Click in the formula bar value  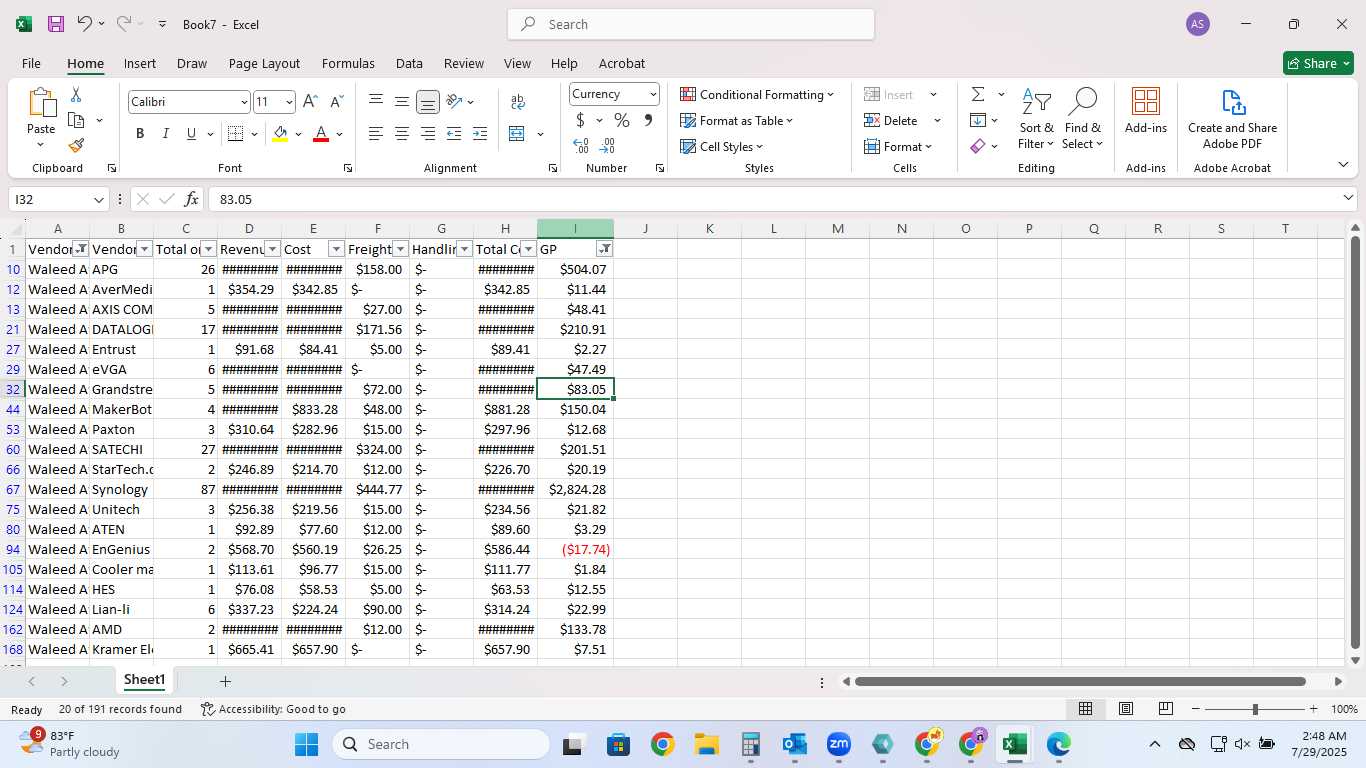pos(236,200)
